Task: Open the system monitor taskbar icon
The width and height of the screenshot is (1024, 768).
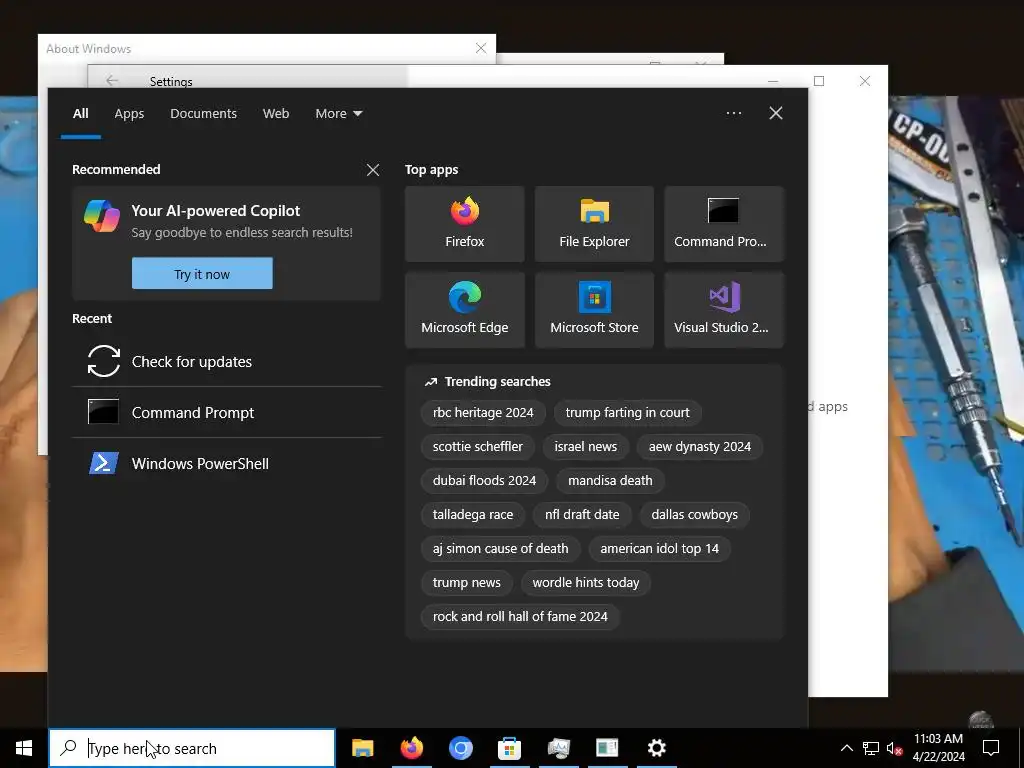Action: pos(558,748)
